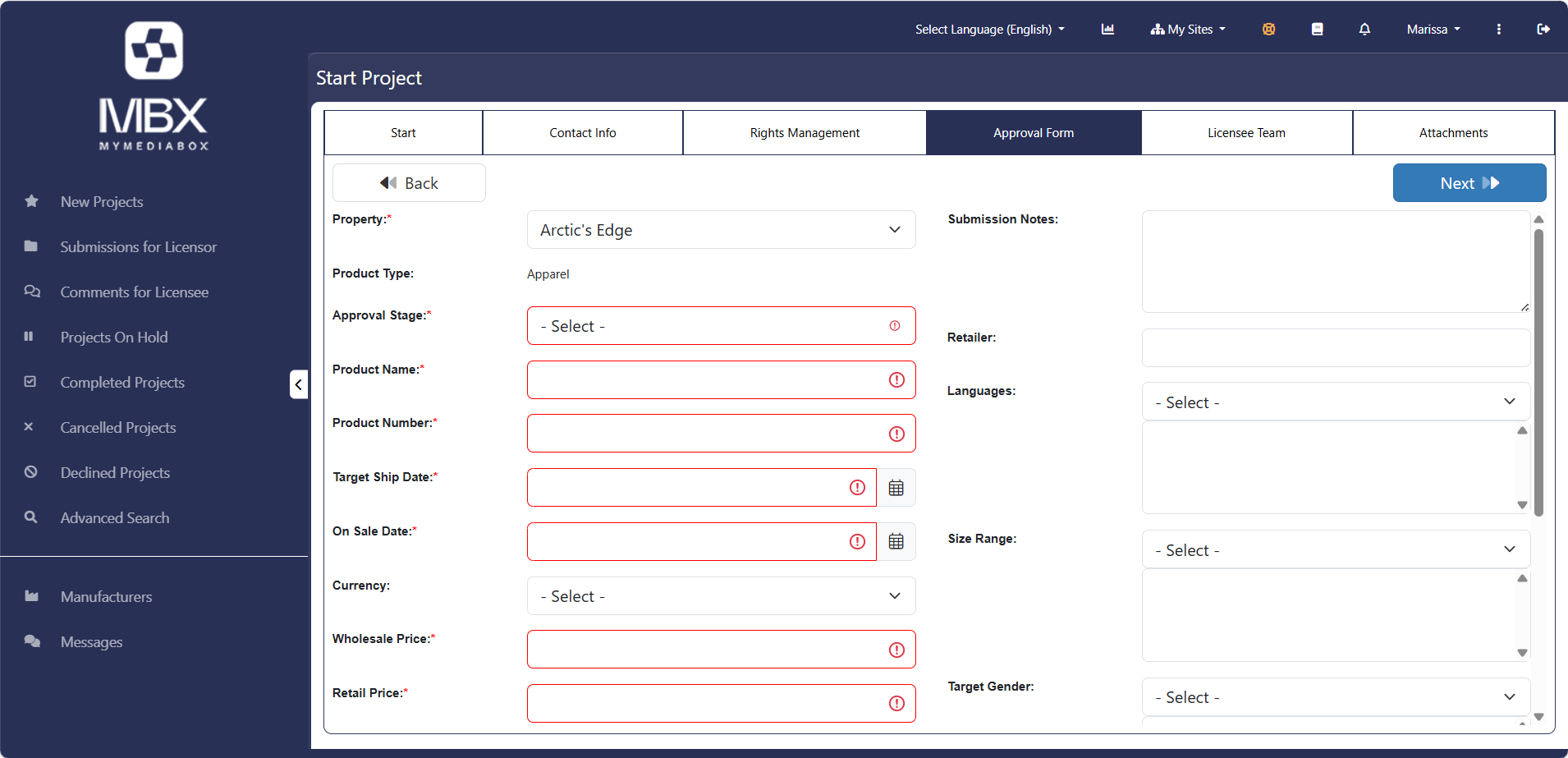Click up arrow of Size Range list scrollbar
1568x758 pixels.
click(1522, 578)
